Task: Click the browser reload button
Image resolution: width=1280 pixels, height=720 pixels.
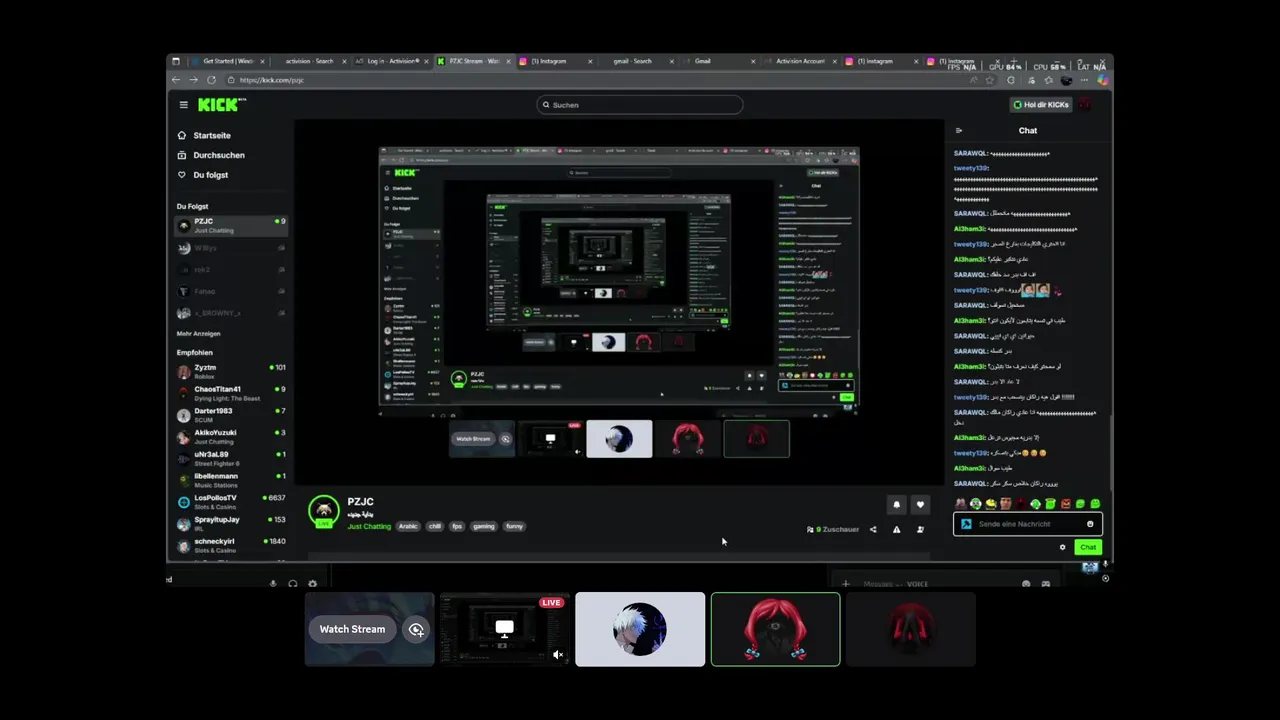Action: (x=211, y=80)
